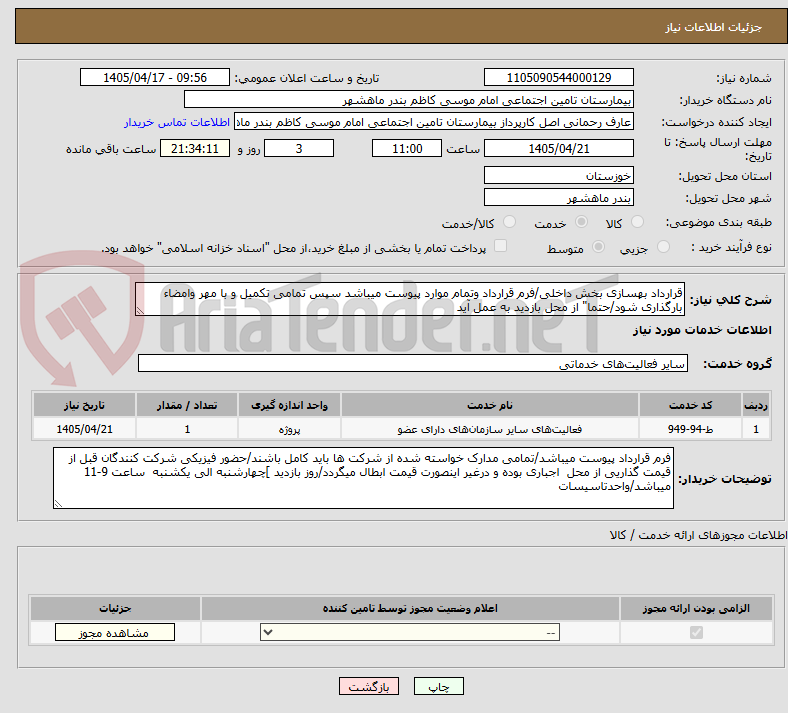Select the کالا/خدمت radio button

click(510, 222)
